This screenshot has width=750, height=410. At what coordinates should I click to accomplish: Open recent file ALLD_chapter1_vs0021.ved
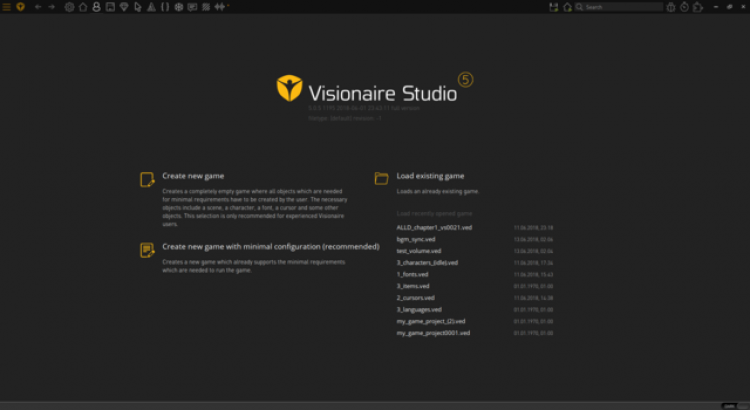(434, 228)
